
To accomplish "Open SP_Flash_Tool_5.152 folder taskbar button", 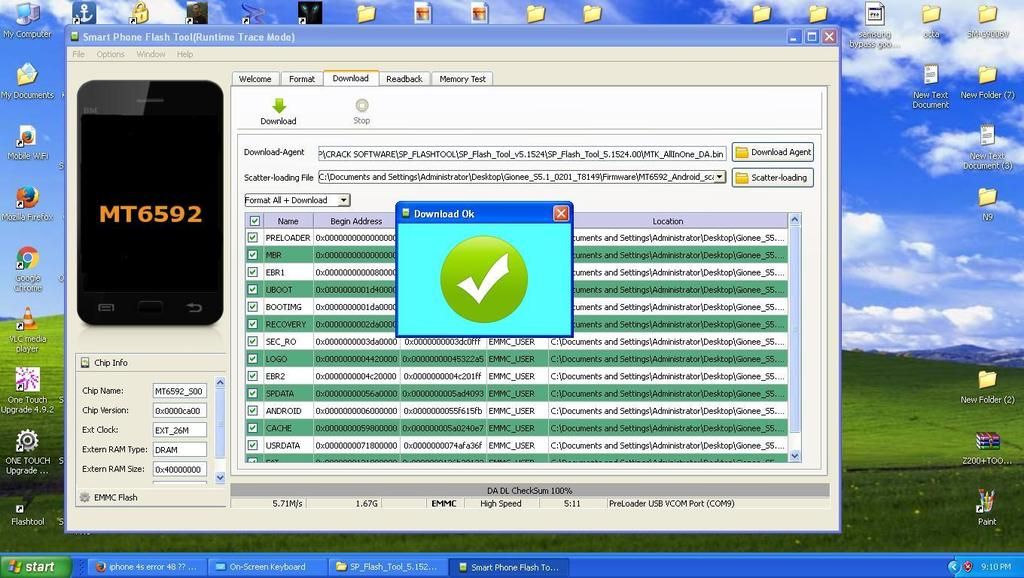I will coord(387,567).
